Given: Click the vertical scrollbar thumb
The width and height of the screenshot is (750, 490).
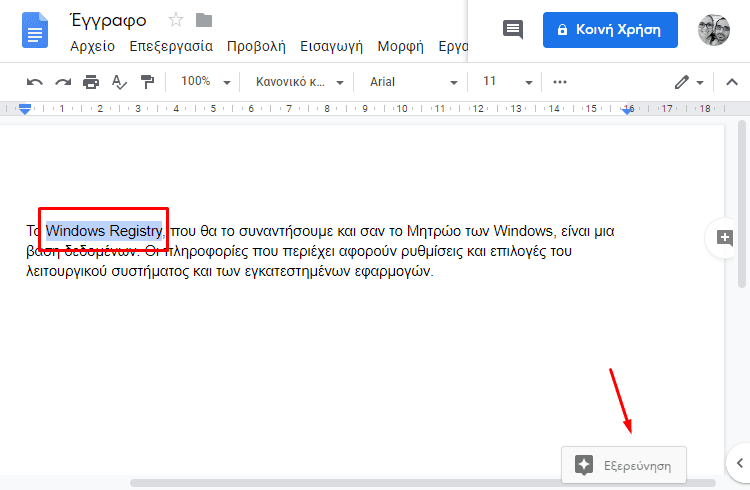Looking at the screenshot, I should point(742,203).
